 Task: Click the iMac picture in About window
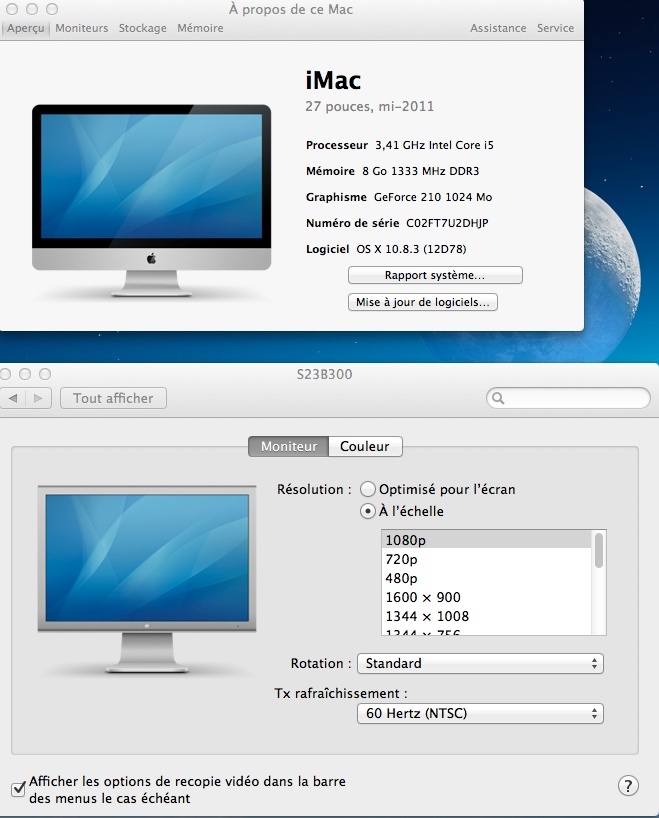pos(151,201)
